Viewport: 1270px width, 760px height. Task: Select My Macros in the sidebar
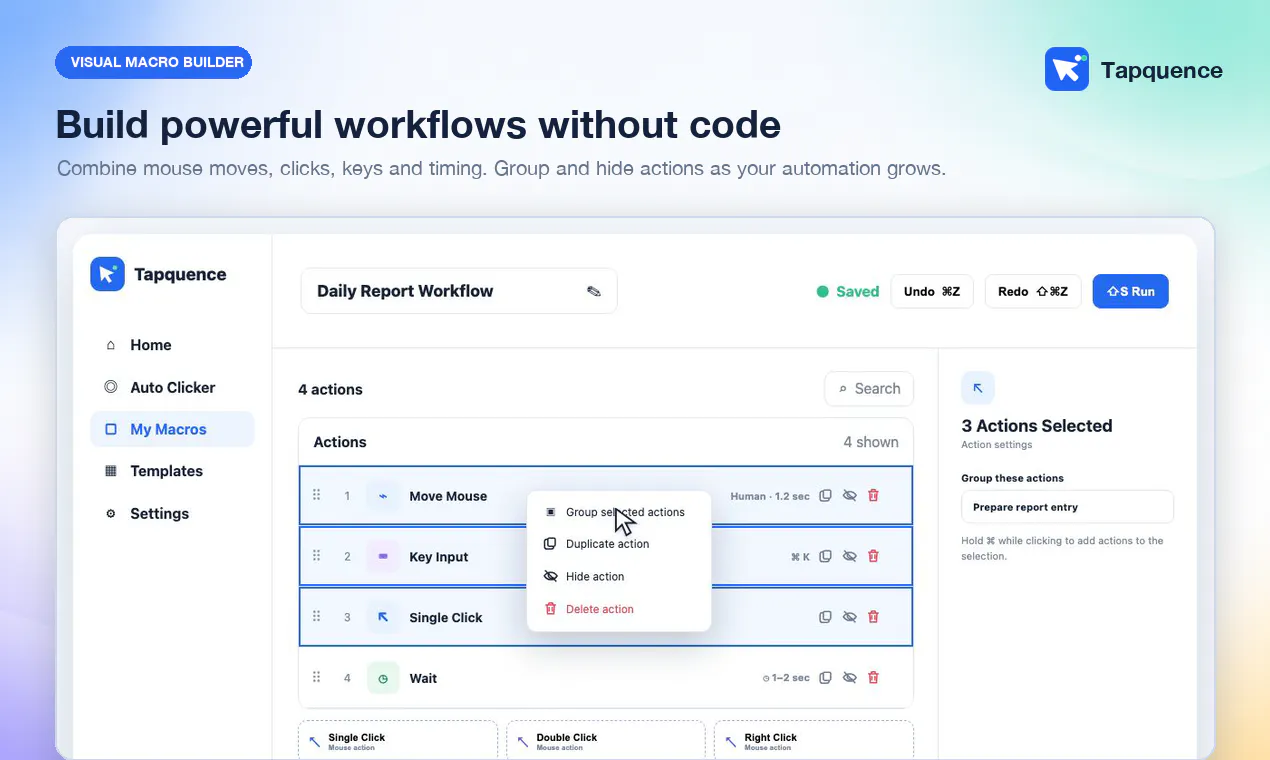pos(172,429)
